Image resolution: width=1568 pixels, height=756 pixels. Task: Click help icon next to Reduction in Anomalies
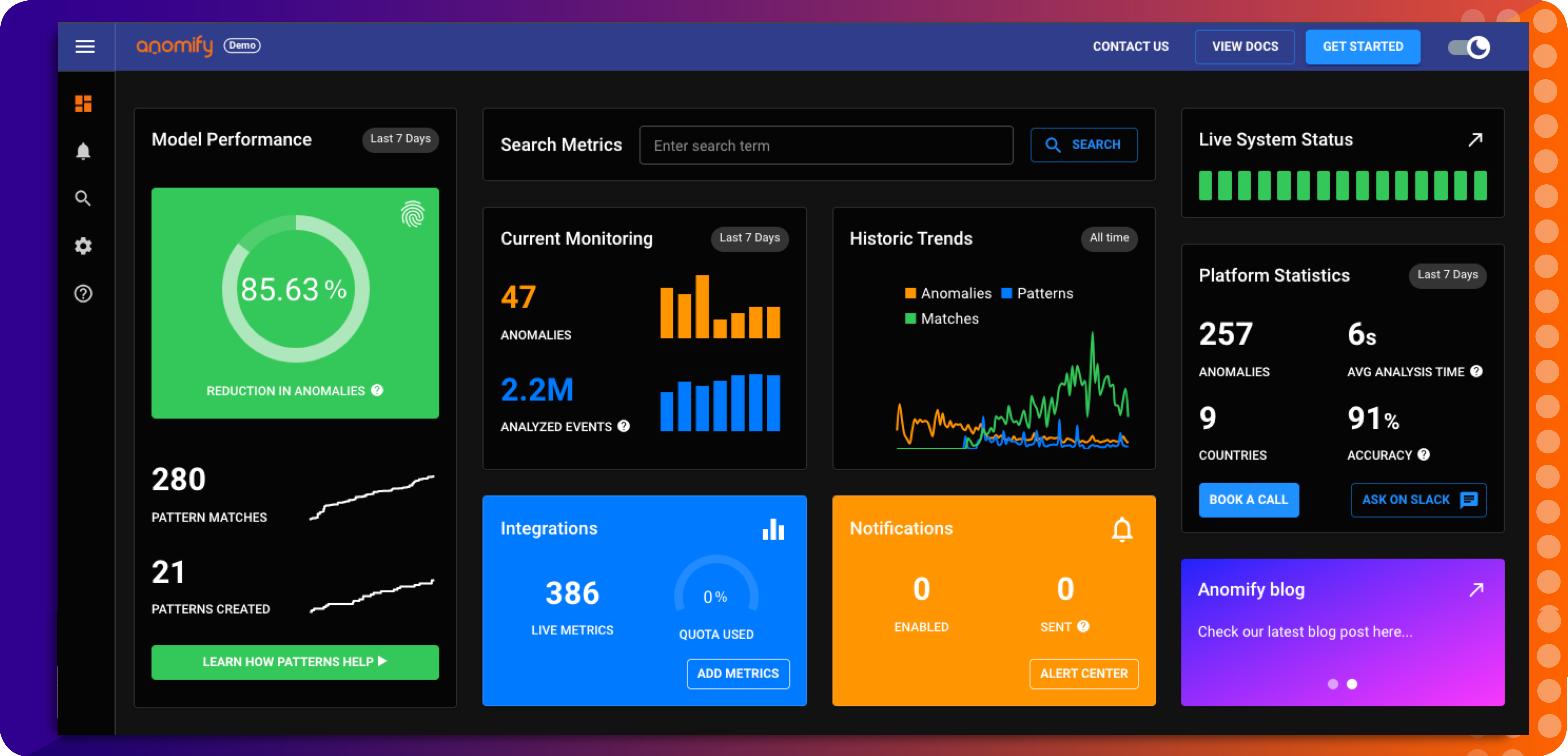click(x=377, y=390)
